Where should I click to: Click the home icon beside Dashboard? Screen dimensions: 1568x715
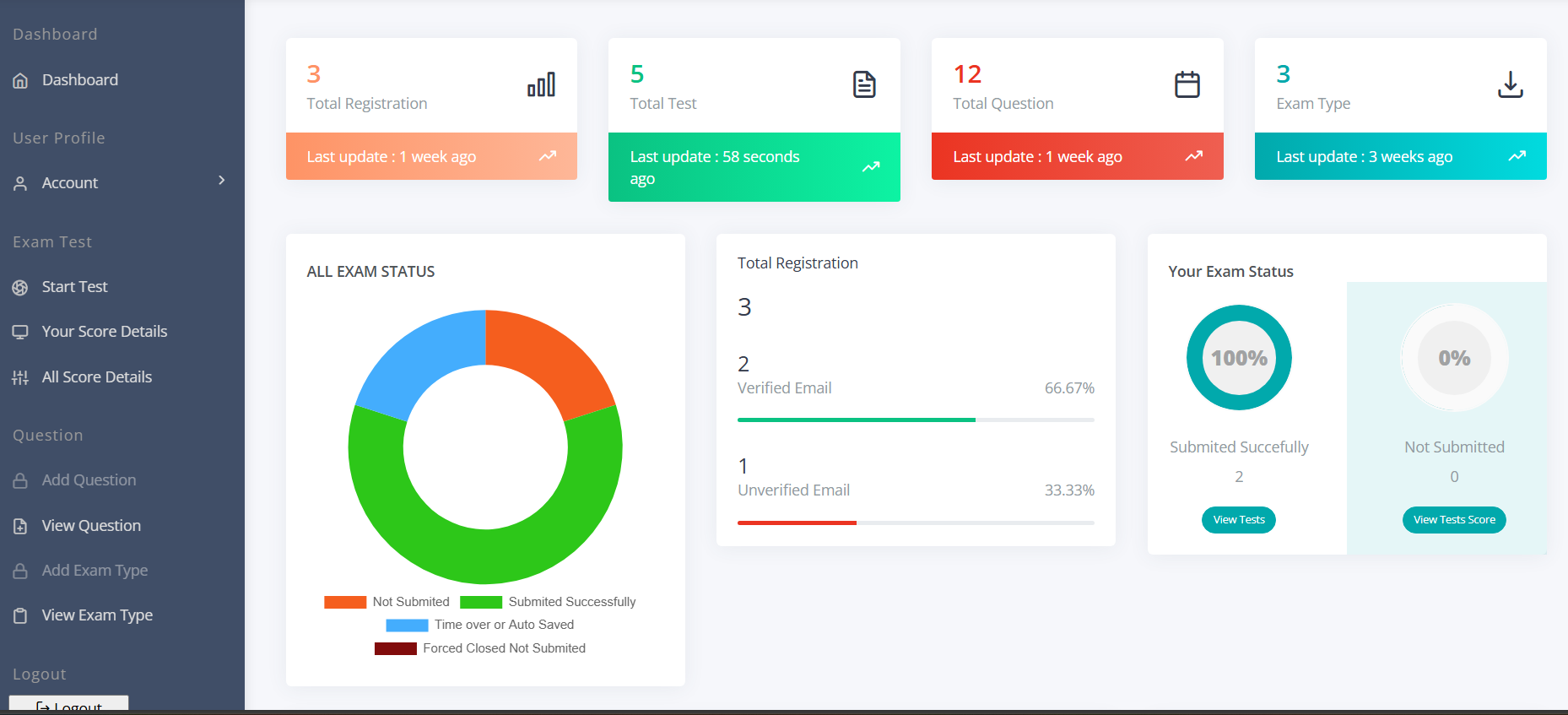[x=20, y=81]
